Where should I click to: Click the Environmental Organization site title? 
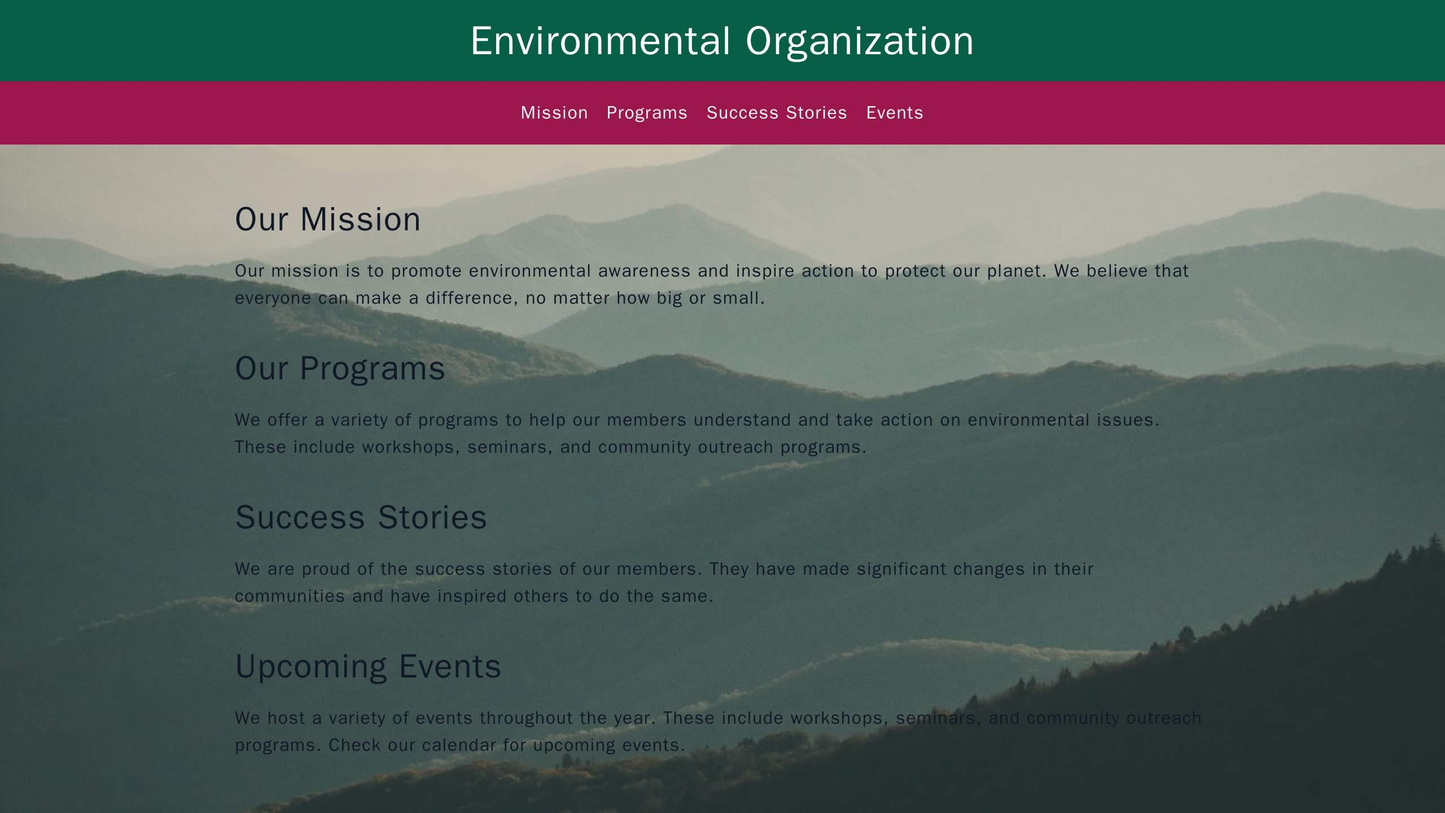[722, 42]
